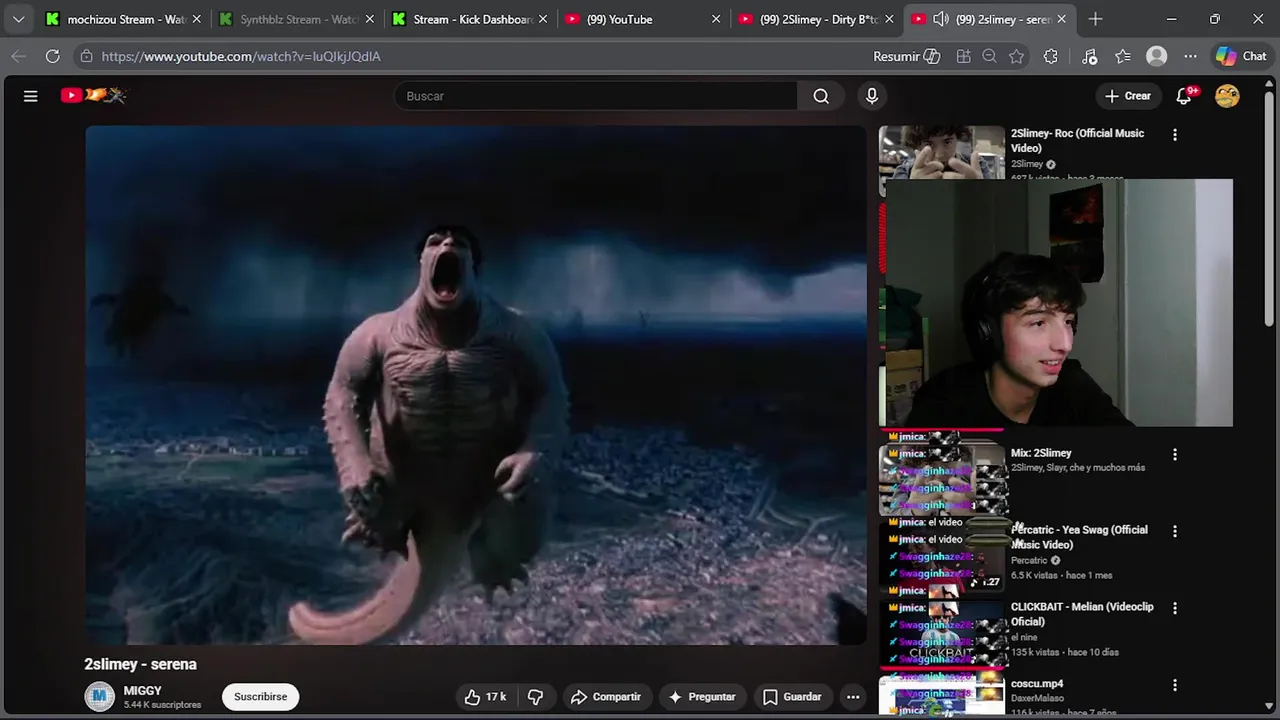1280x720 pixels.
Task: Open 2Slimey- Roc video title
Action: pyautogui.click(x=1077, y=140)
